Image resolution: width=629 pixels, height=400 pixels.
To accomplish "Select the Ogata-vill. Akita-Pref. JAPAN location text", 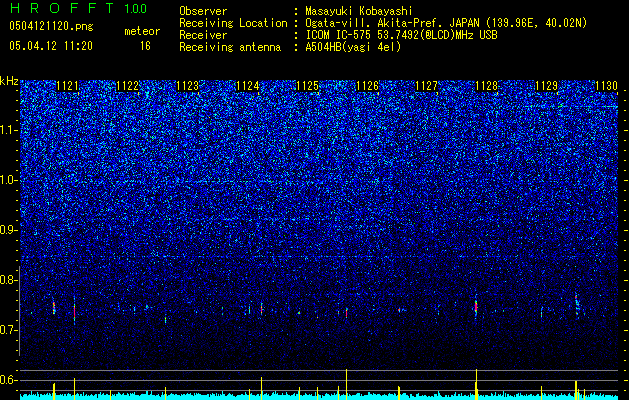I will (446, 23).
